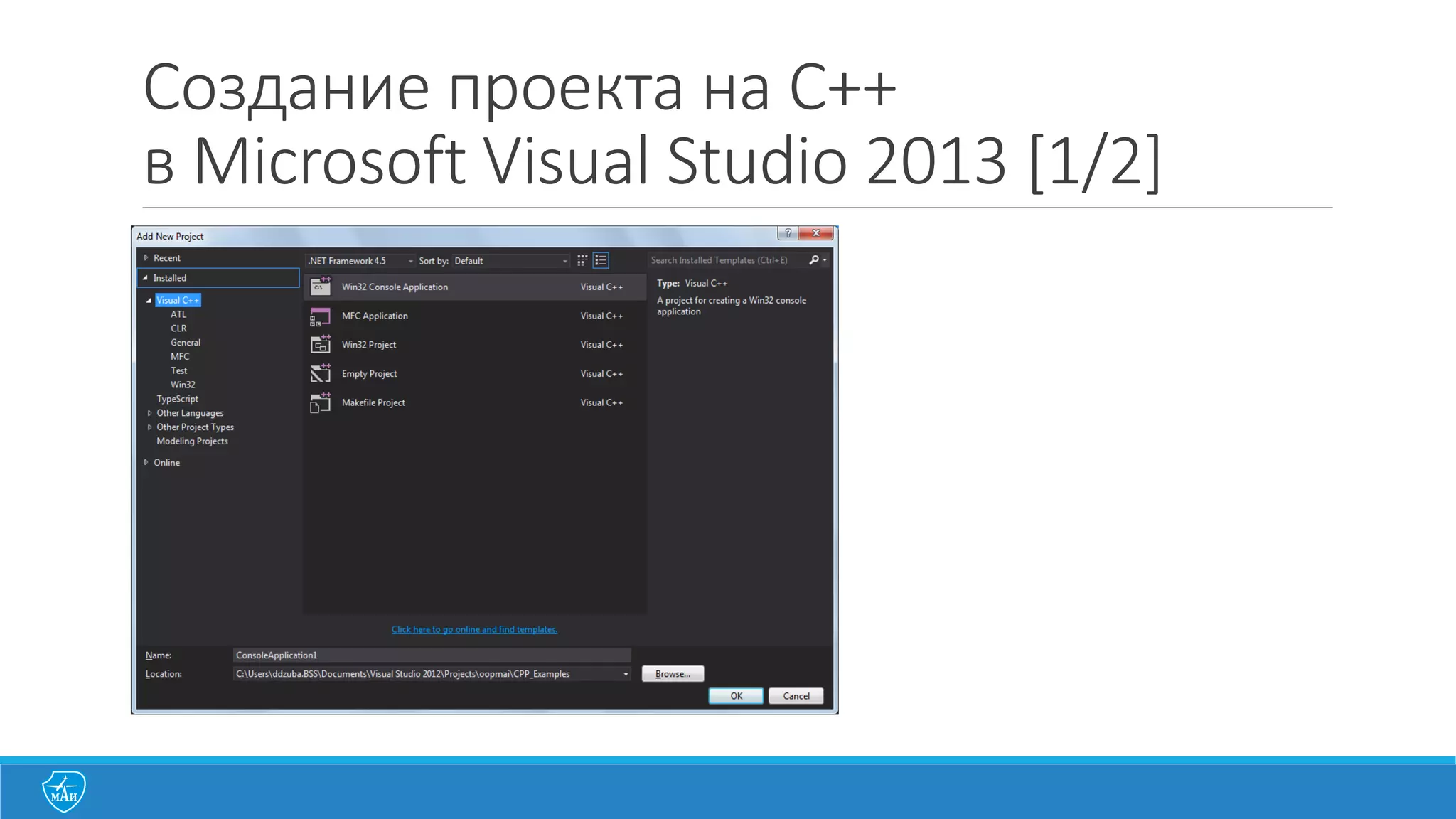Image resolution: width=1456 pixels, height=819 pixels.
Task: Click the Browse... button
Action: click(x=673, y=674)
